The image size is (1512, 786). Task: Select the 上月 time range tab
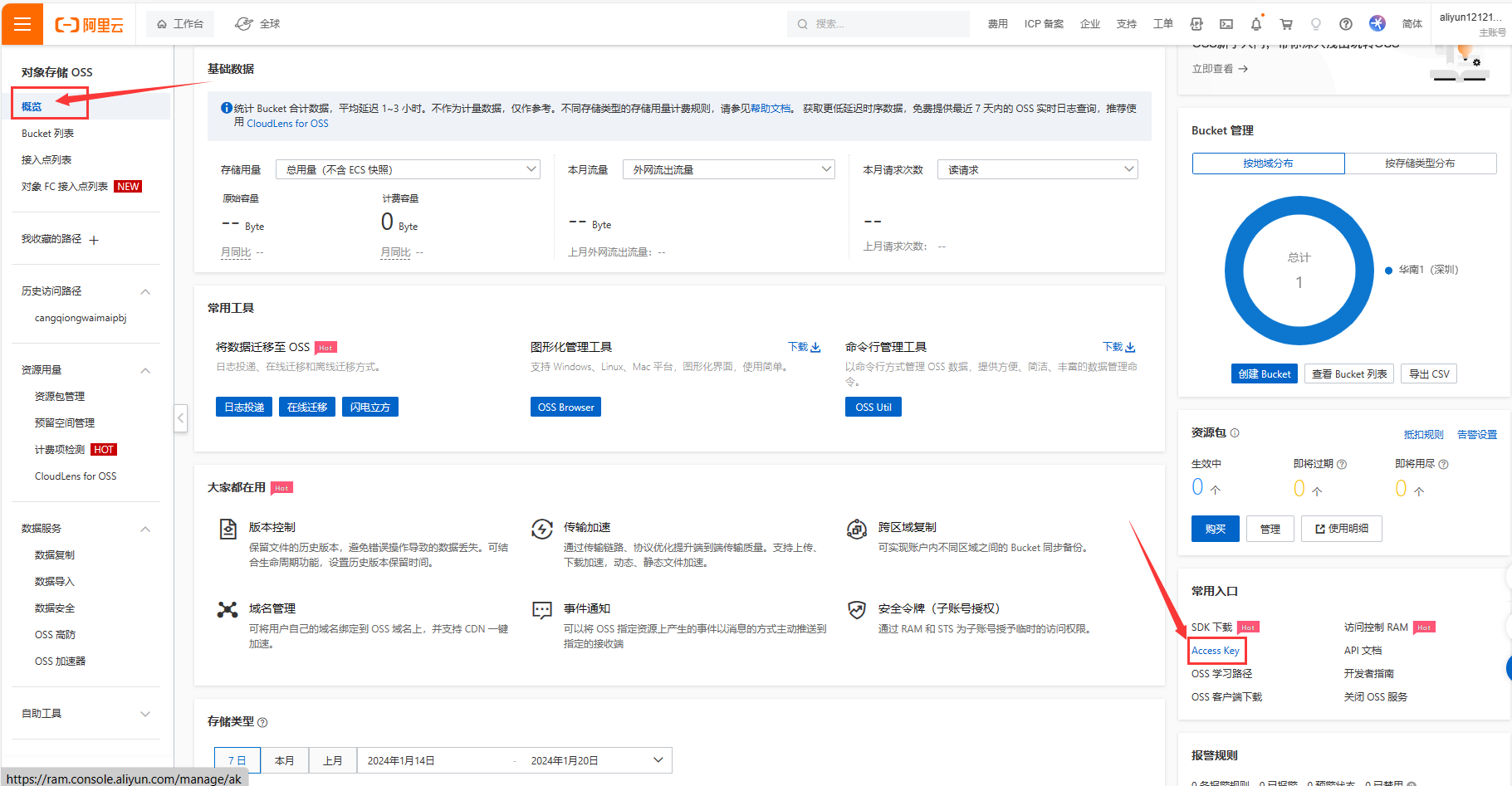click(x=333, y=760)
